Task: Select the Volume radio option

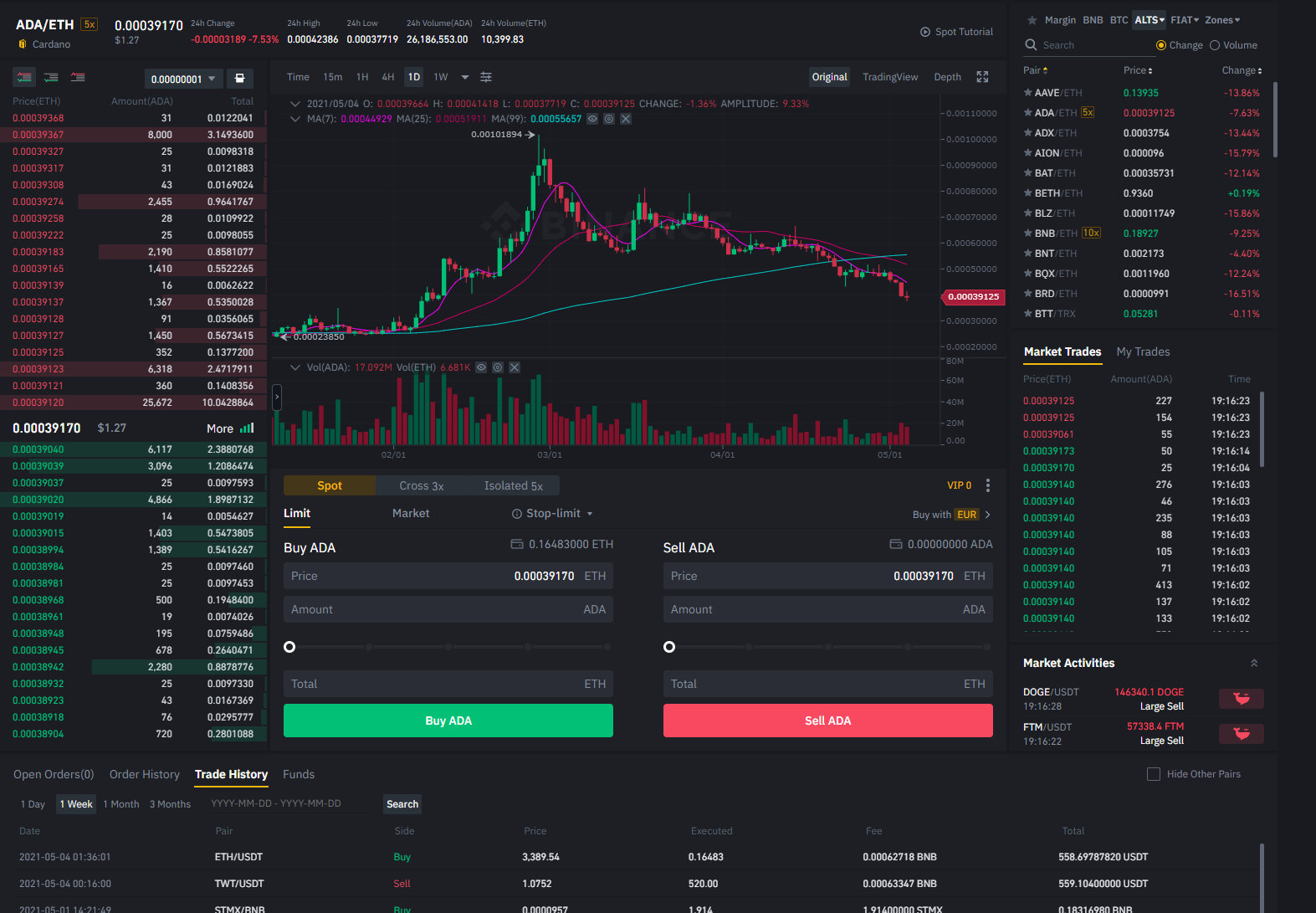Action: tap(1215, 45)
